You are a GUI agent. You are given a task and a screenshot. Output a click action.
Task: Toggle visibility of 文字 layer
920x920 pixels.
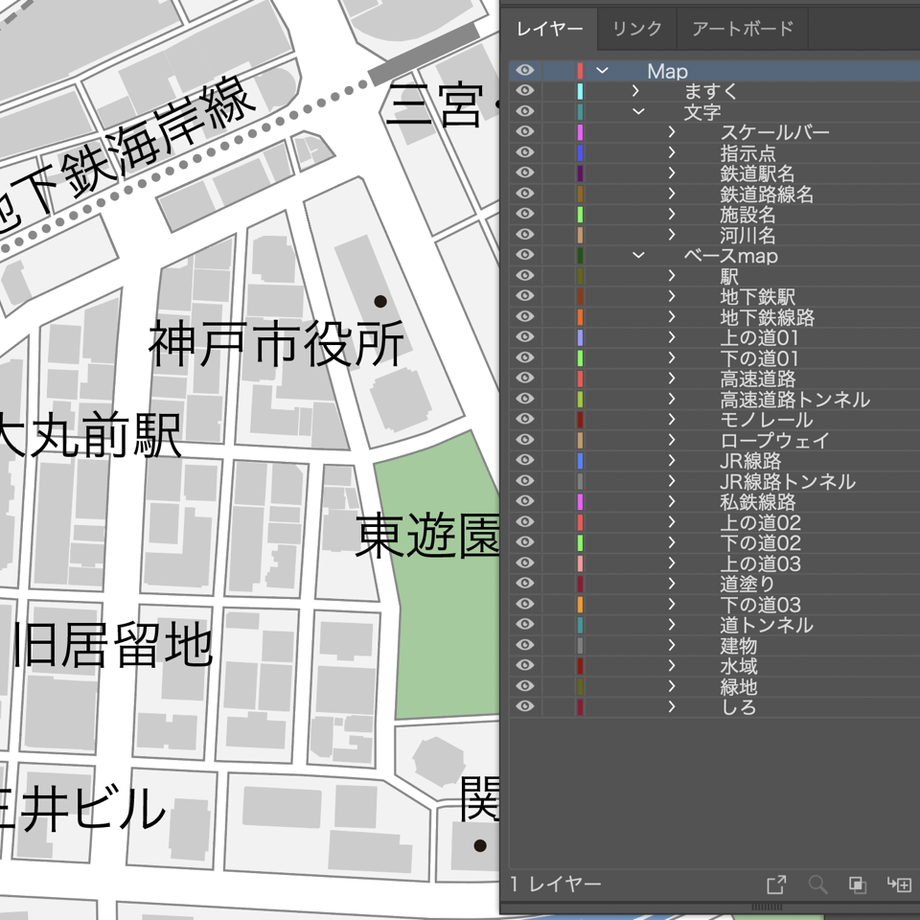[525, 111]
